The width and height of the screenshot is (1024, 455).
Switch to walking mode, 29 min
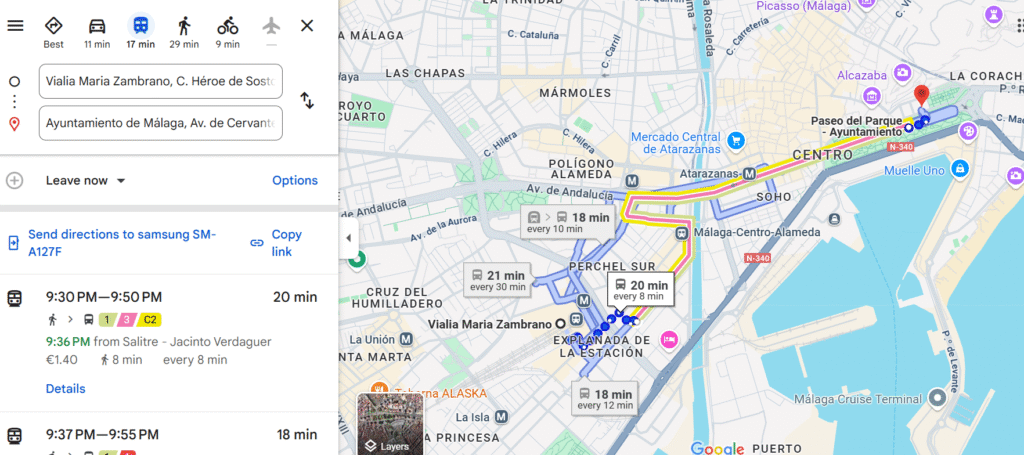tap(184, 32)
